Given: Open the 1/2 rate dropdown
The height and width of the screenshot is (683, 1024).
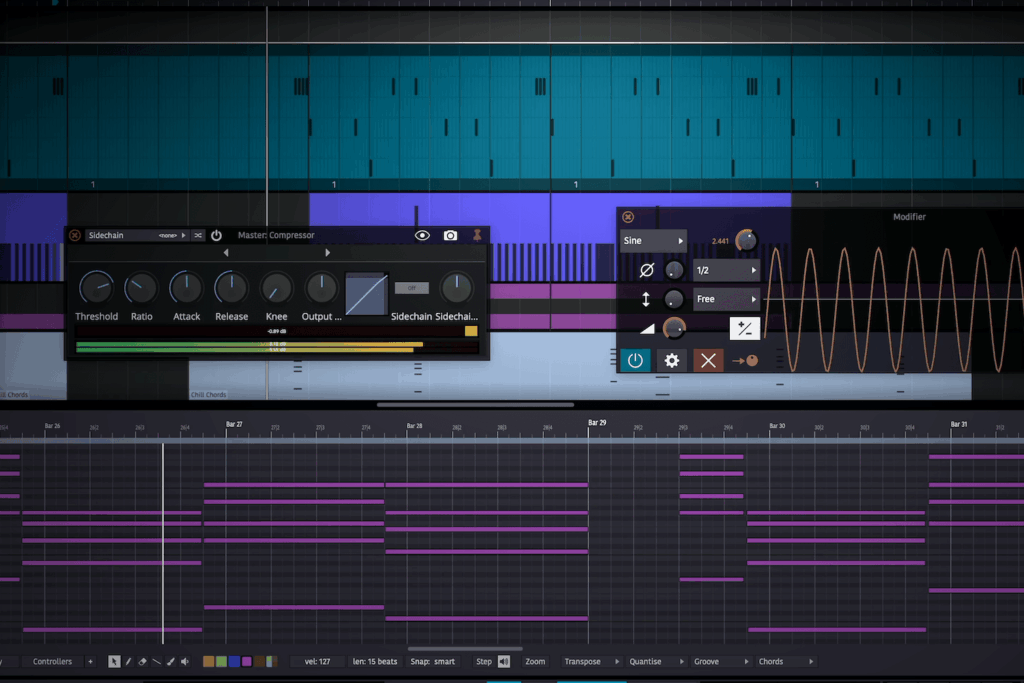Looking at the screenshot, I should [726, 270].
